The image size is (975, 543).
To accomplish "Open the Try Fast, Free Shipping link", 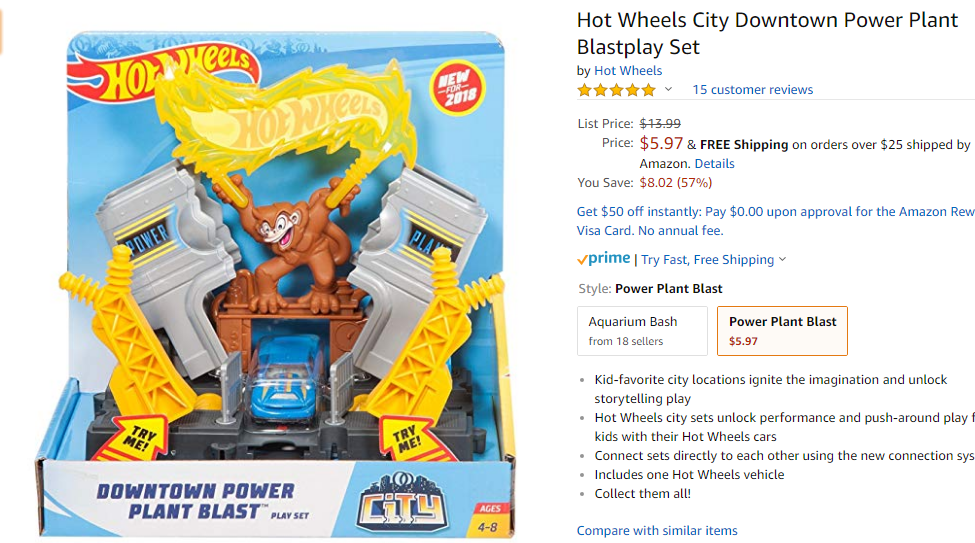I will [x=708, y=259].
